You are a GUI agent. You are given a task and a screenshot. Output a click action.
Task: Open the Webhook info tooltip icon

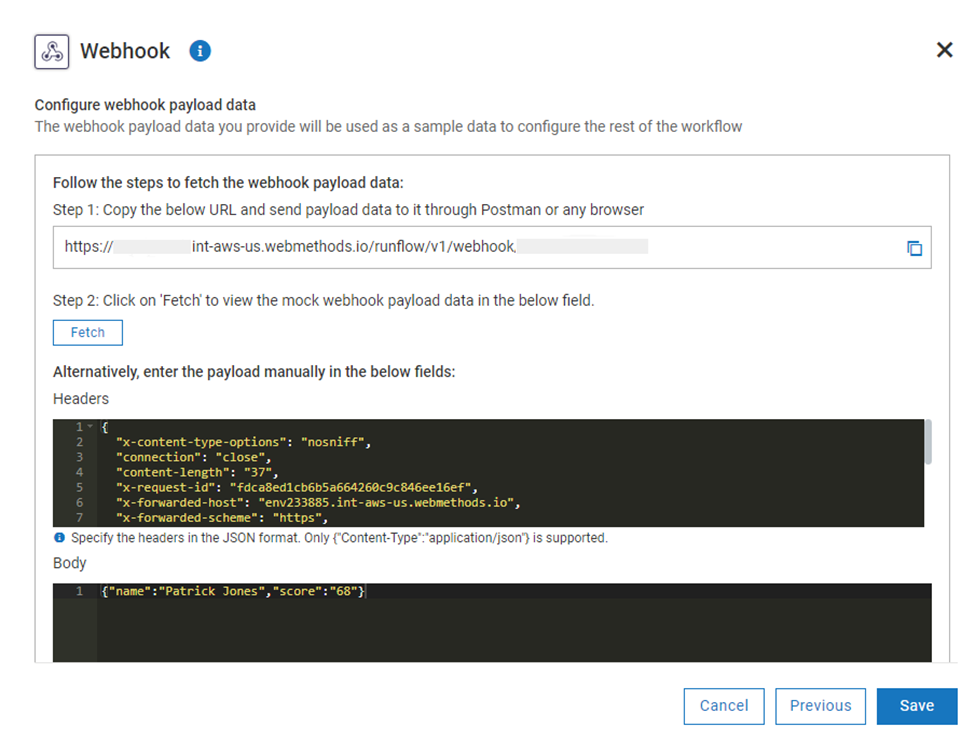point(200,51)
